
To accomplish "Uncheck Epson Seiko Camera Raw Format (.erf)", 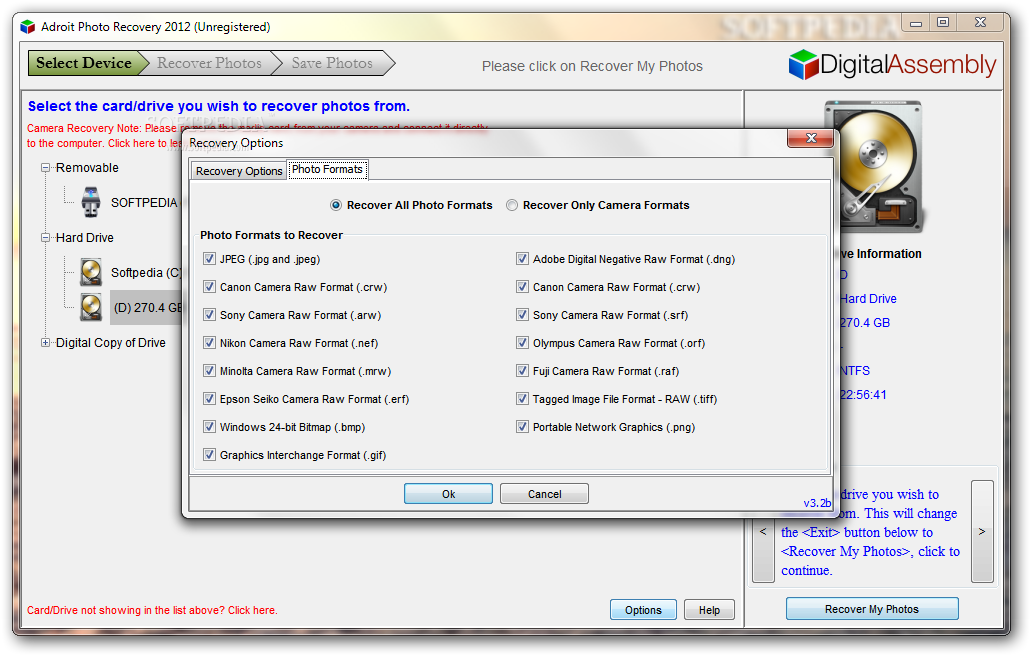I will 209,399.
